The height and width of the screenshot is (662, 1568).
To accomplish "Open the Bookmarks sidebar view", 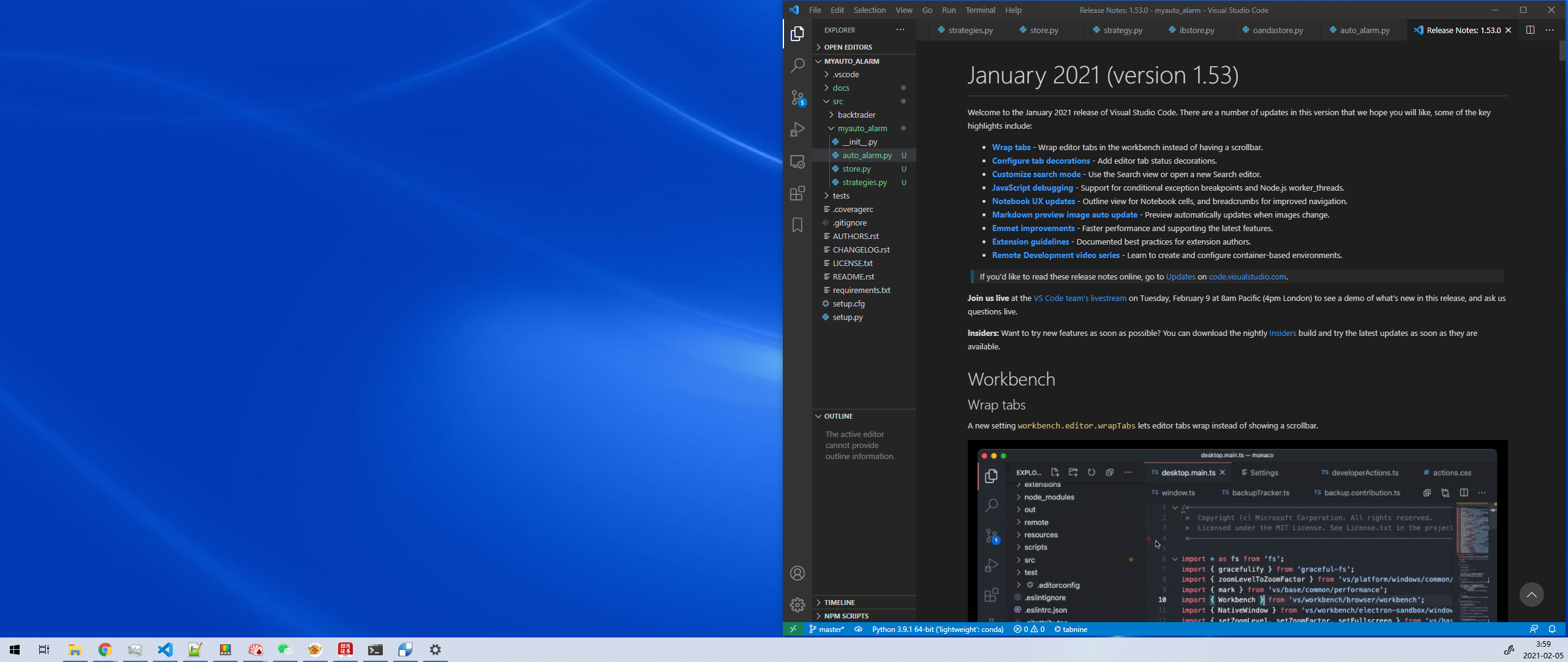I will tap(797, 225).
